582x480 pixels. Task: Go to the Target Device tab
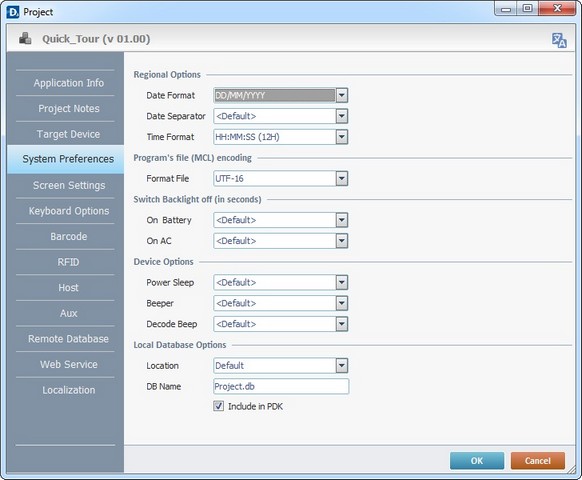click(x=69, y=134)
